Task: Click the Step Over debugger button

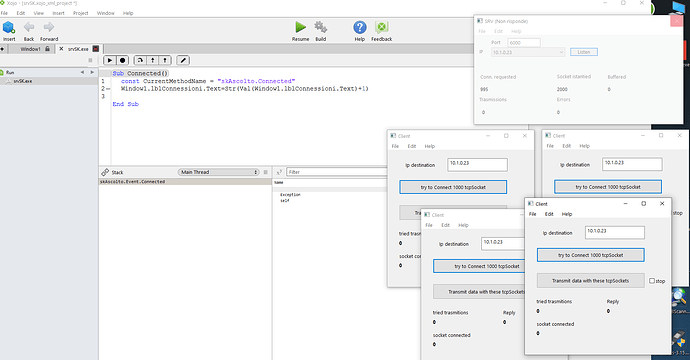Action: (140, 60)
